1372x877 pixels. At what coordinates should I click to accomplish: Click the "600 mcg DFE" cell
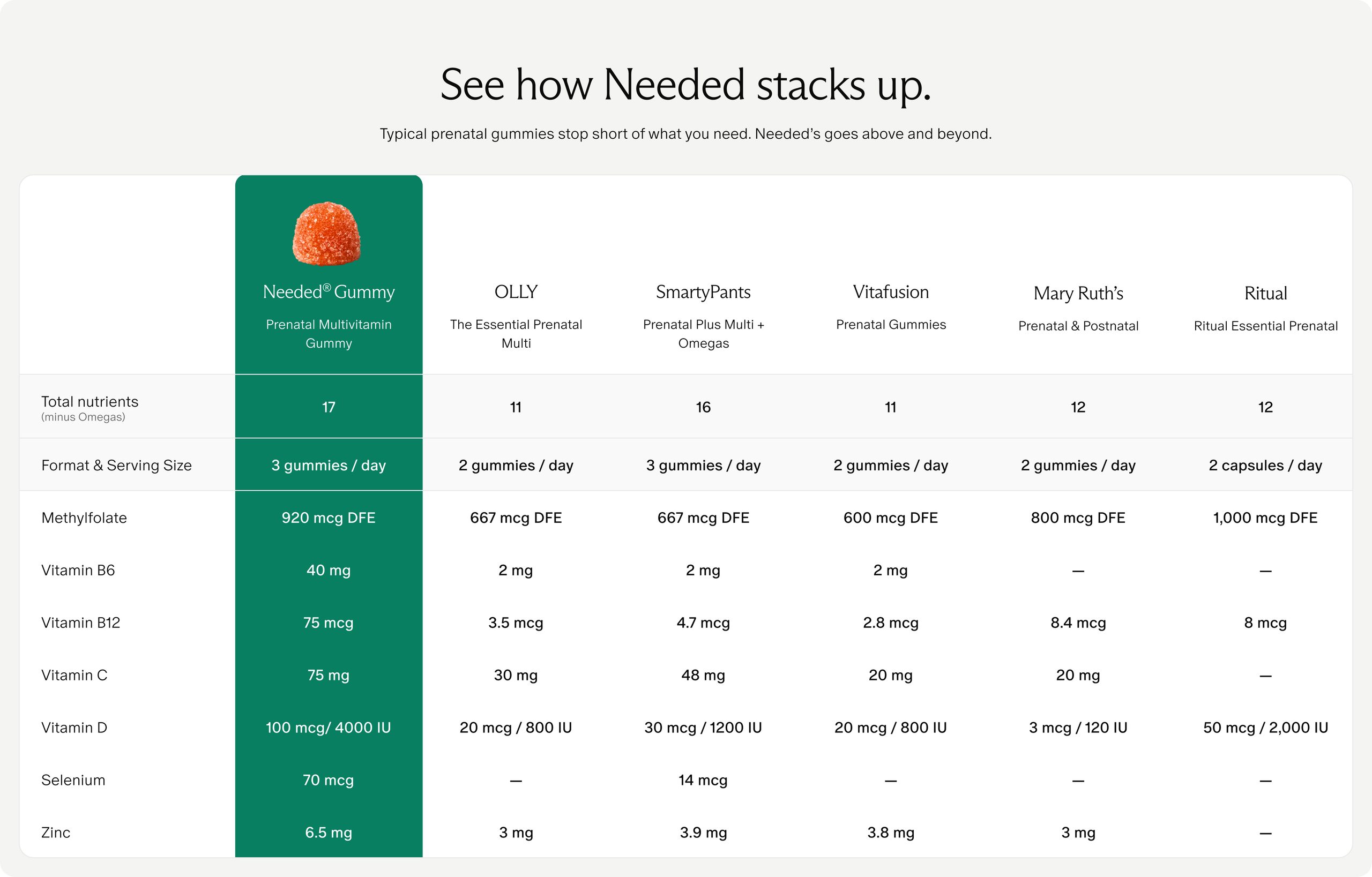[x=891, y=518]
